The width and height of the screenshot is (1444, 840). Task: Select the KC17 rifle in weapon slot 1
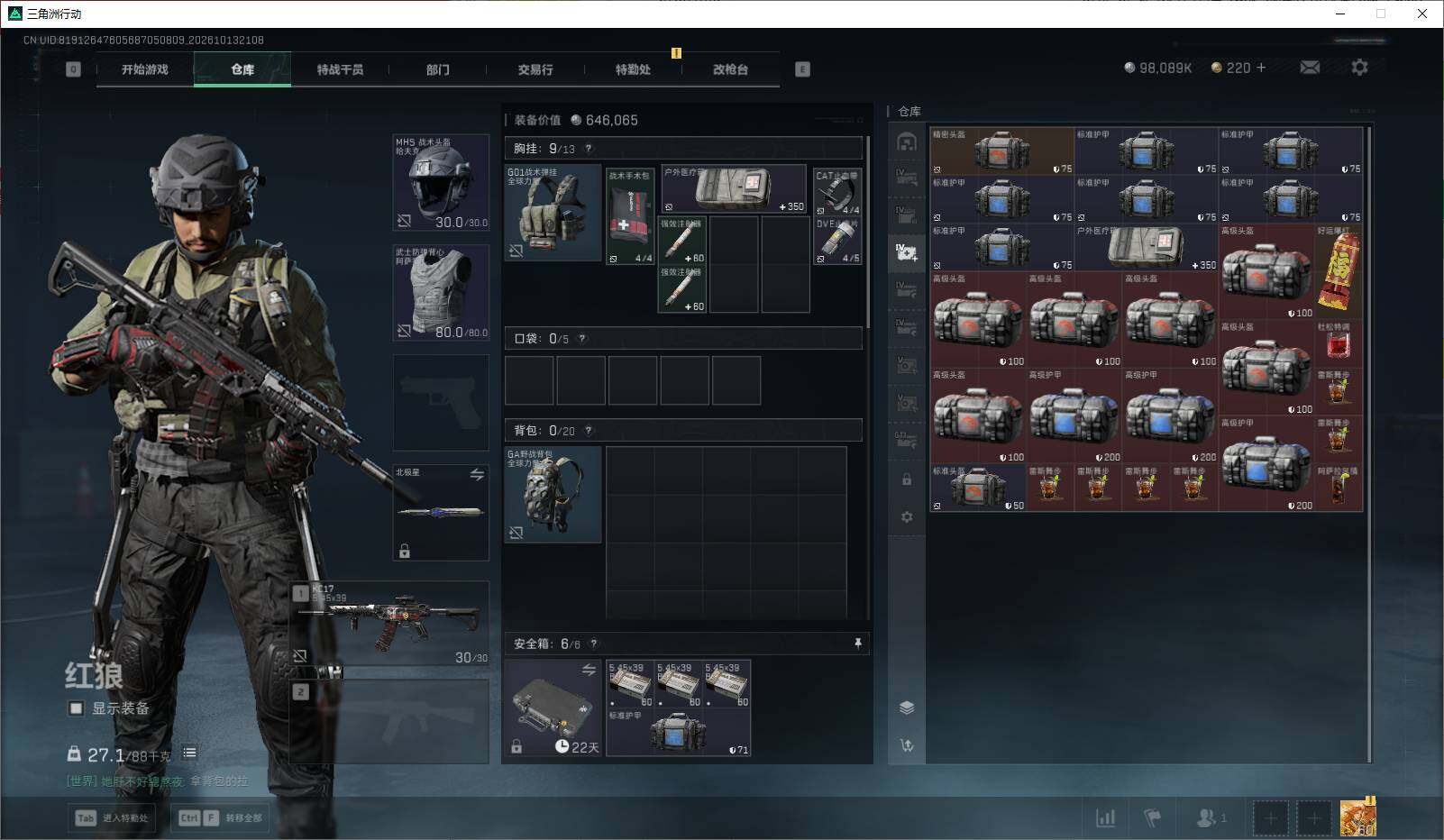point(390,623)
